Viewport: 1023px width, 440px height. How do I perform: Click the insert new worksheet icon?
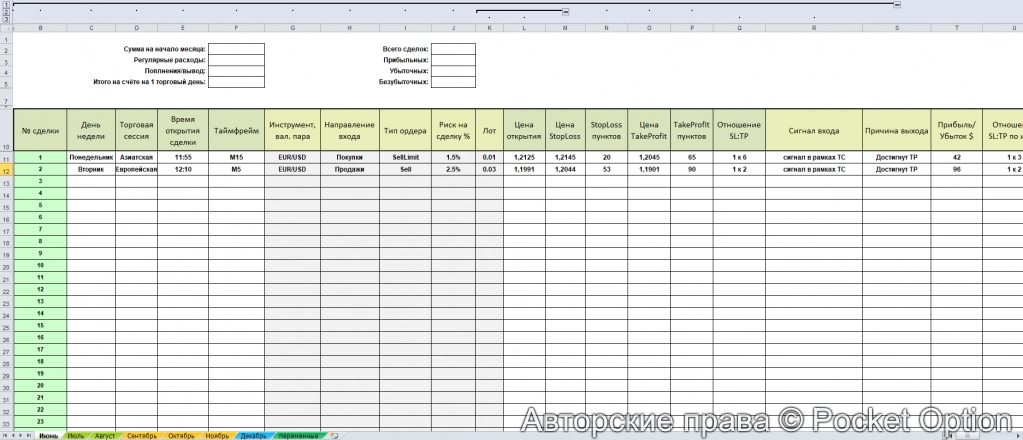click(x=335, y=436)
